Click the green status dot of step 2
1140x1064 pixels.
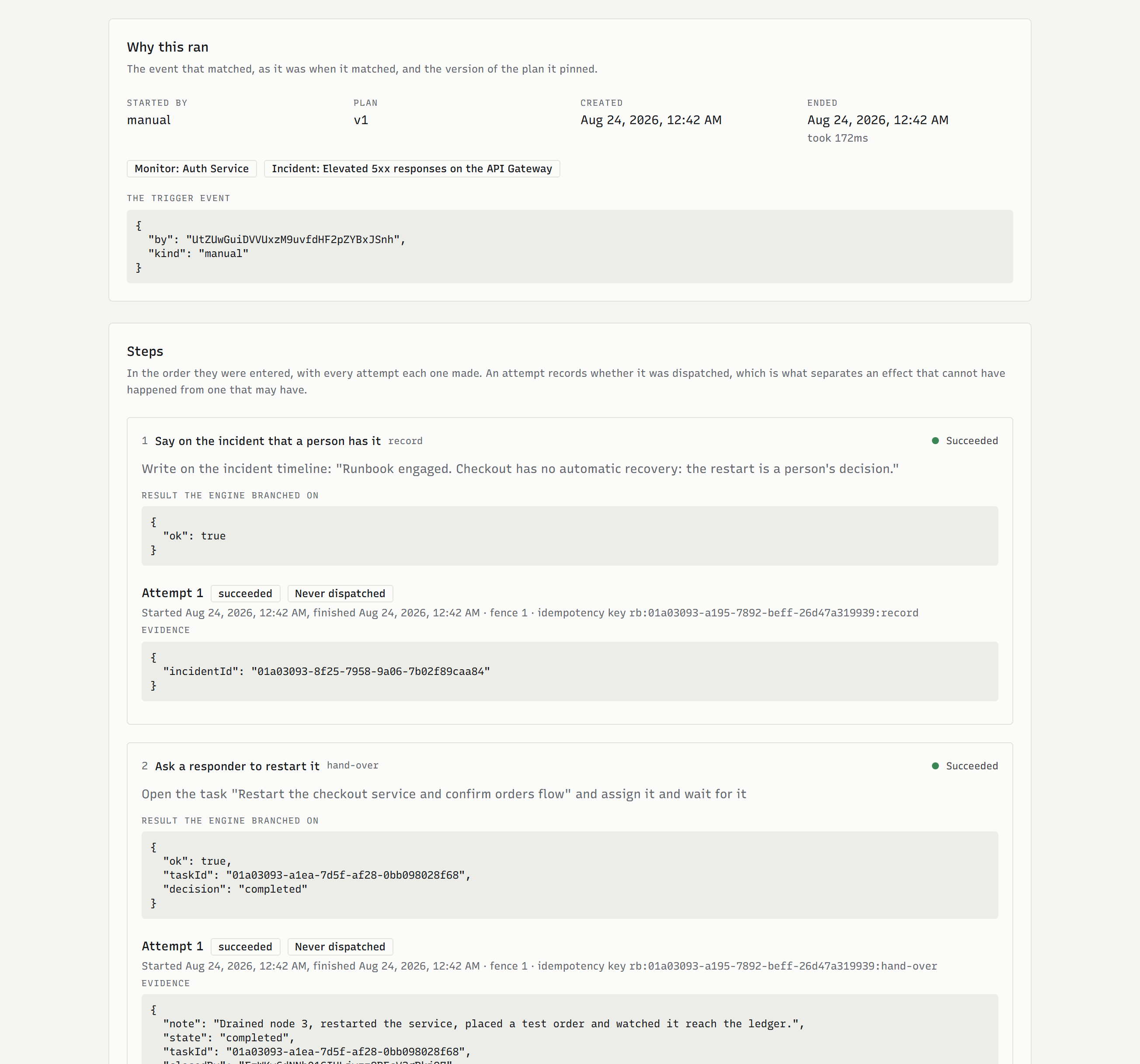(x=935, y=766)
